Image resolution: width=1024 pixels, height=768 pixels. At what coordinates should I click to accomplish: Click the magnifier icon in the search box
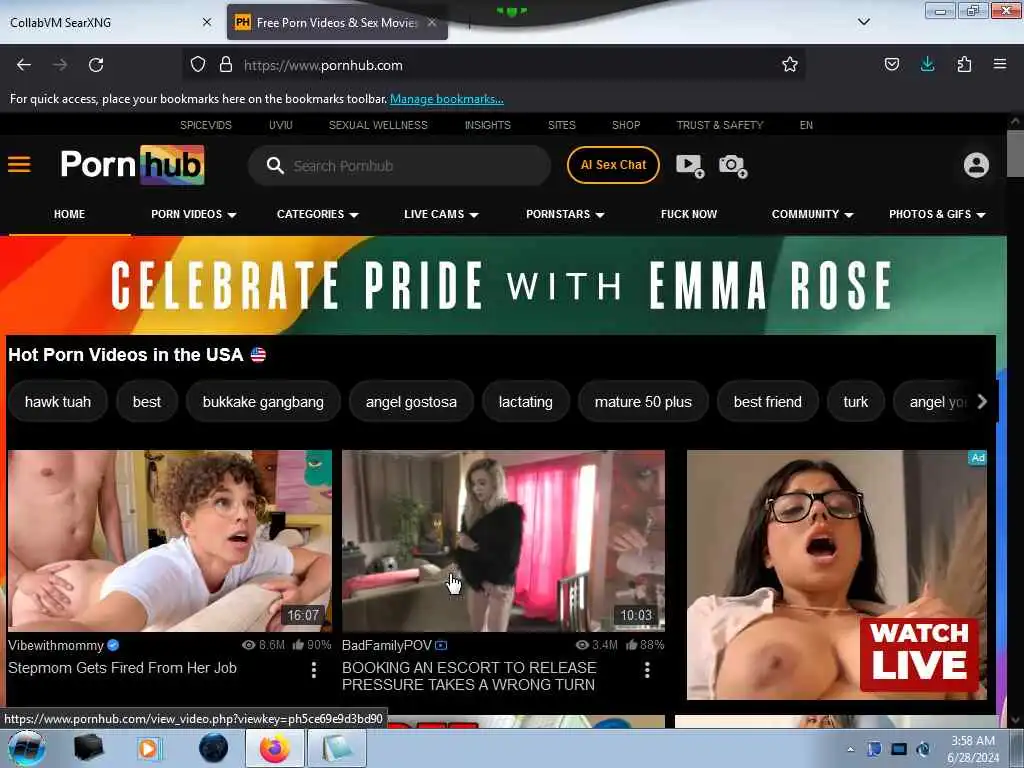tap(275, 165)
